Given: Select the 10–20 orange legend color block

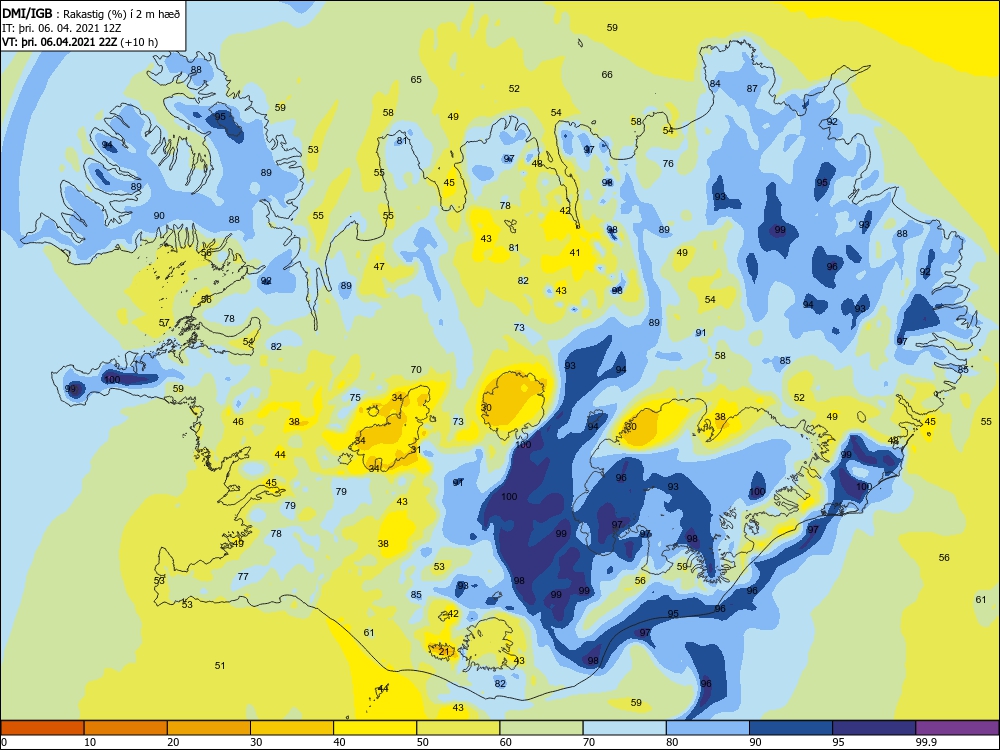Looking at the screenshot, I should tap(126, 728).
